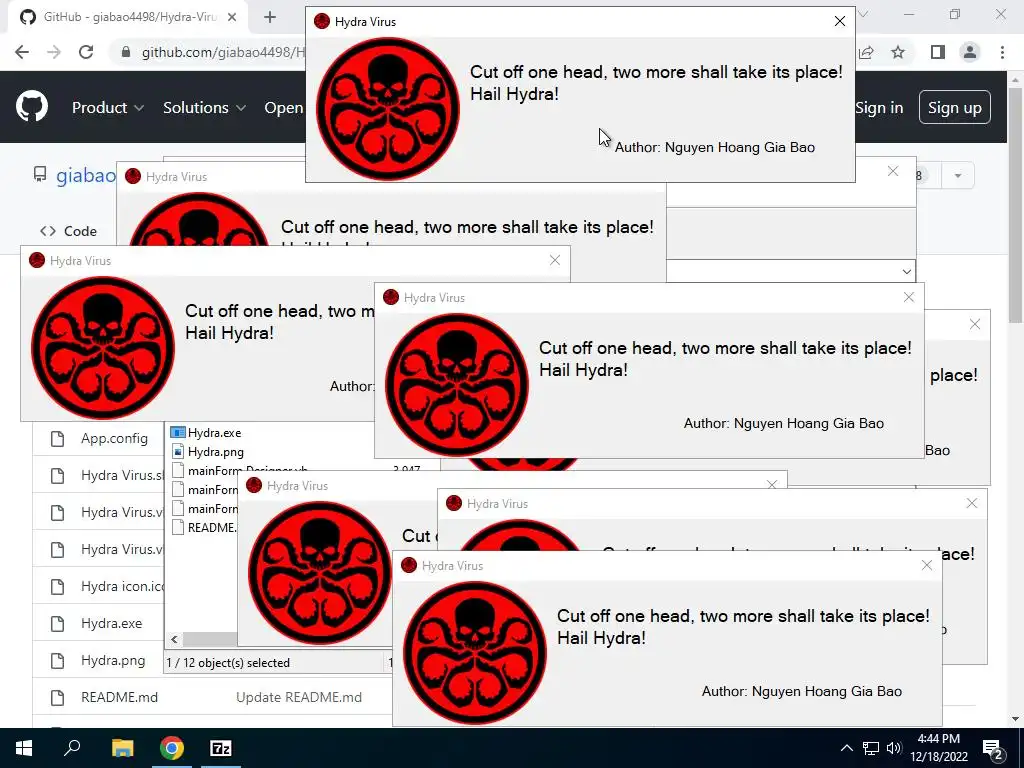Open Hydra icon.ico file in repository
1024x768 pixels.
tap(122, 586)
